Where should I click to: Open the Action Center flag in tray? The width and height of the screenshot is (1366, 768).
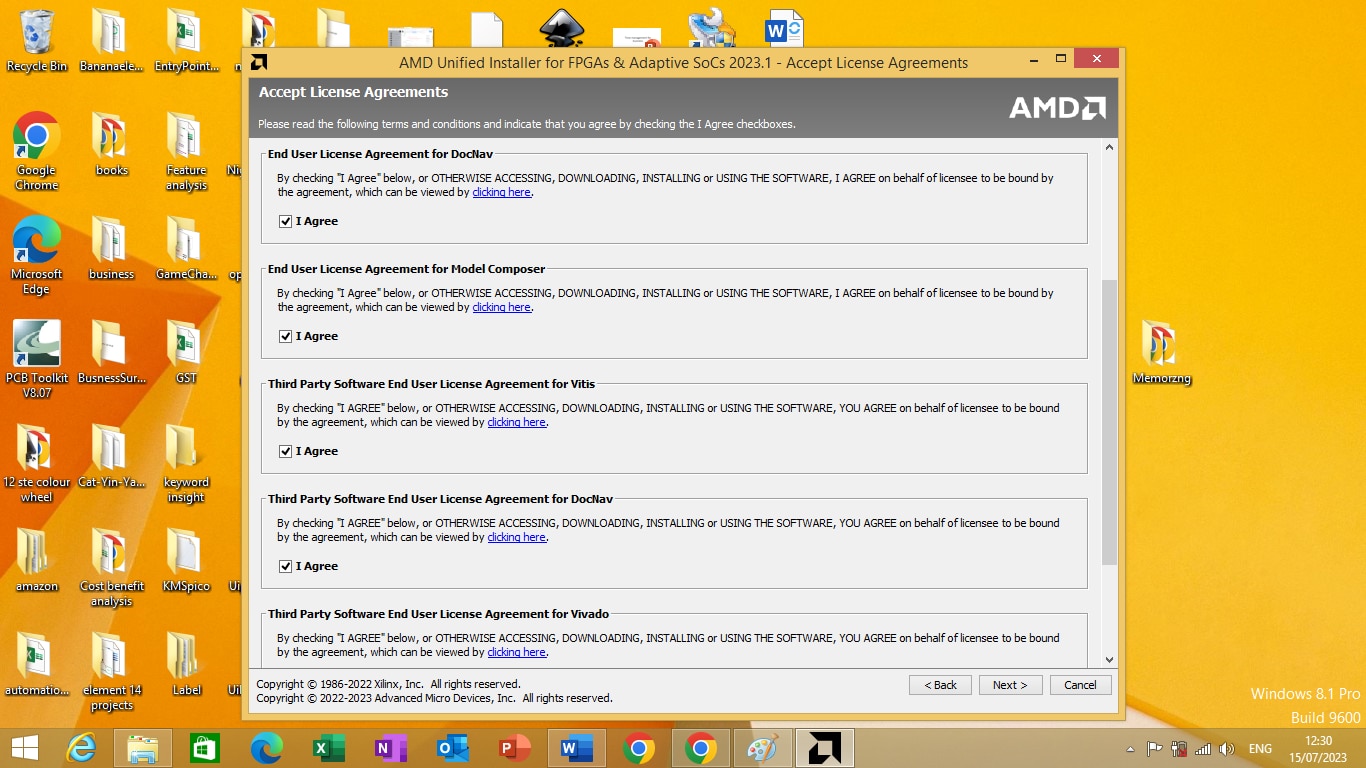coord(1155,748)
